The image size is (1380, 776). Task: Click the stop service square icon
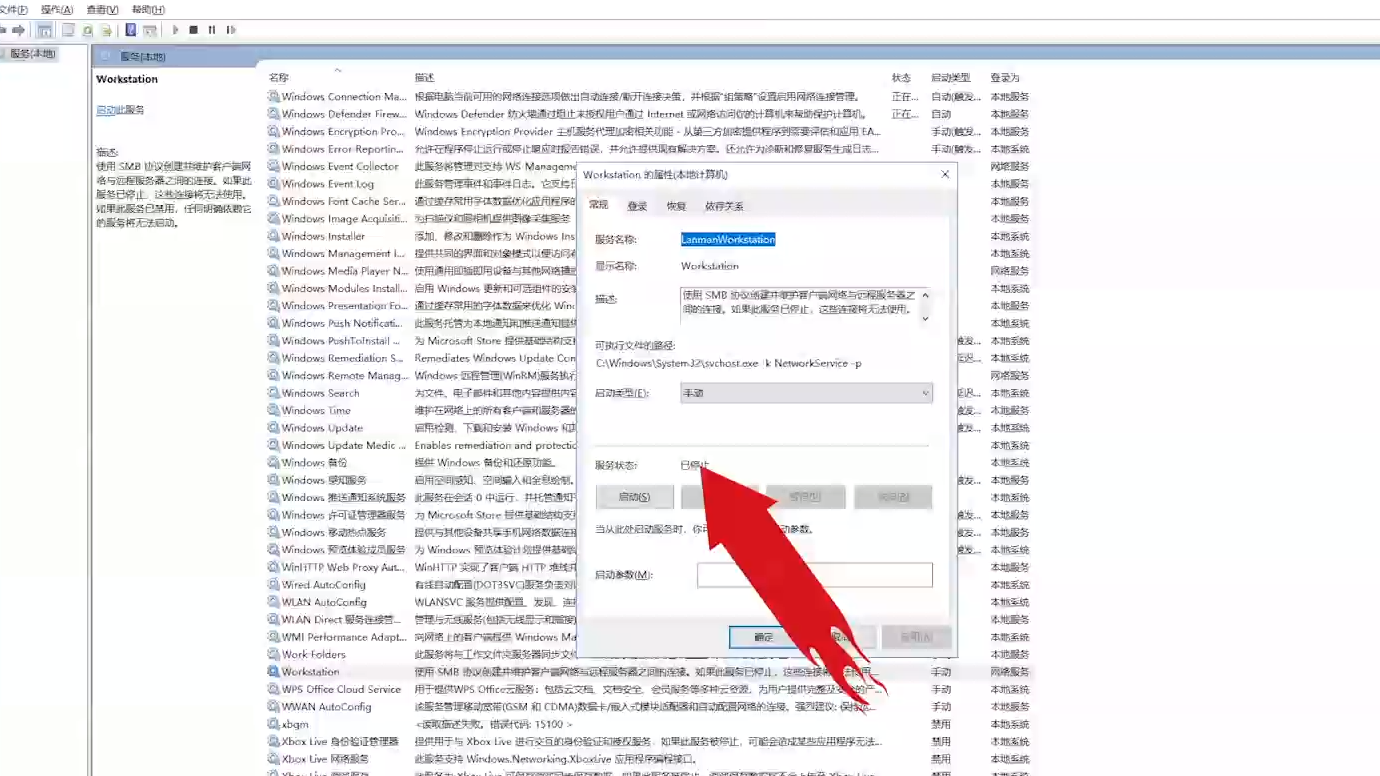(194, 30)
